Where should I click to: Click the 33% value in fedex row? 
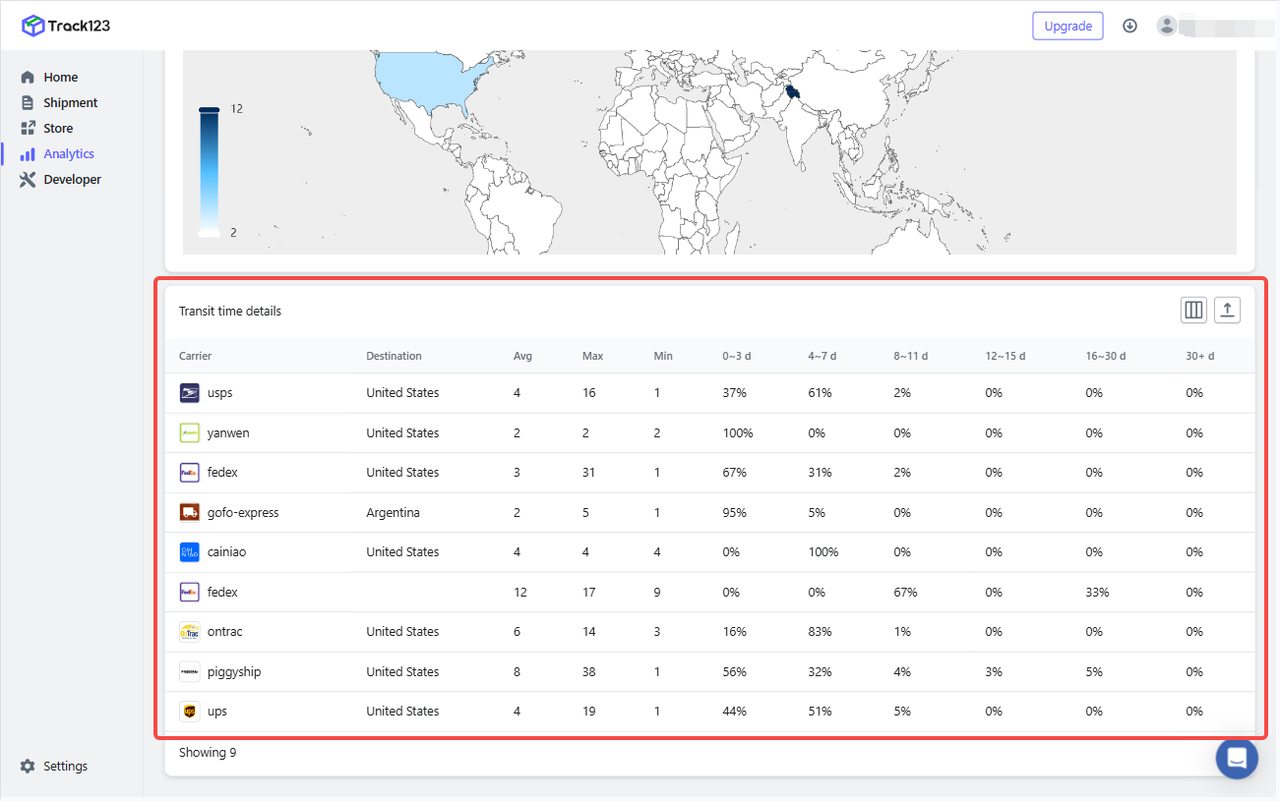pyautogui.click(x=1097, y=592)
